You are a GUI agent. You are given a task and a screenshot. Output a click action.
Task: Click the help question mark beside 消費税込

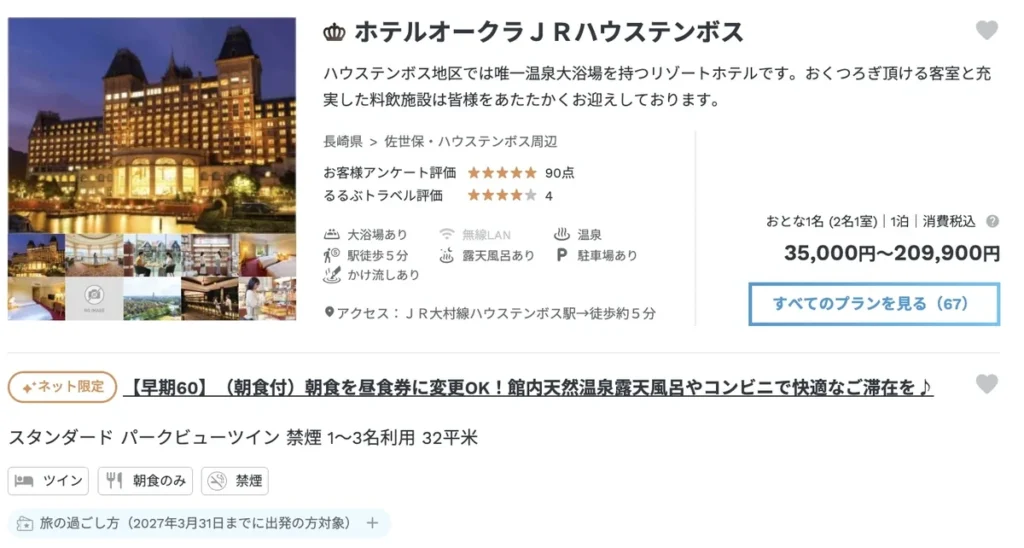[x=992, y=221]
